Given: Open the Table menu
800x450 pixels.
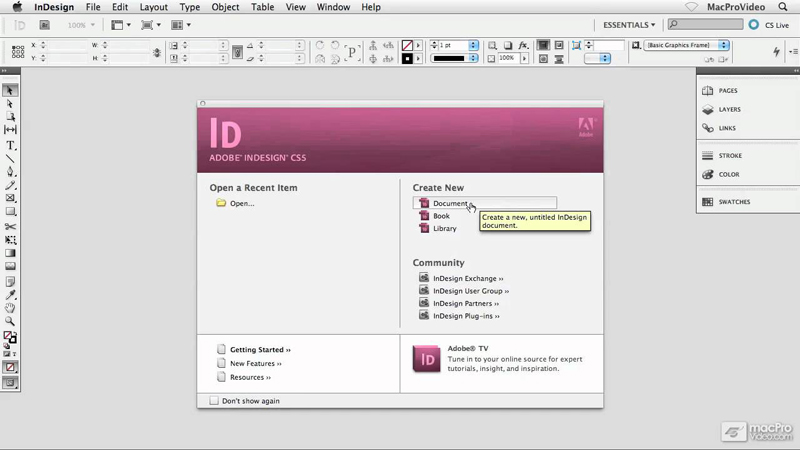Looking at the screenshot, I should pos(262,7).
